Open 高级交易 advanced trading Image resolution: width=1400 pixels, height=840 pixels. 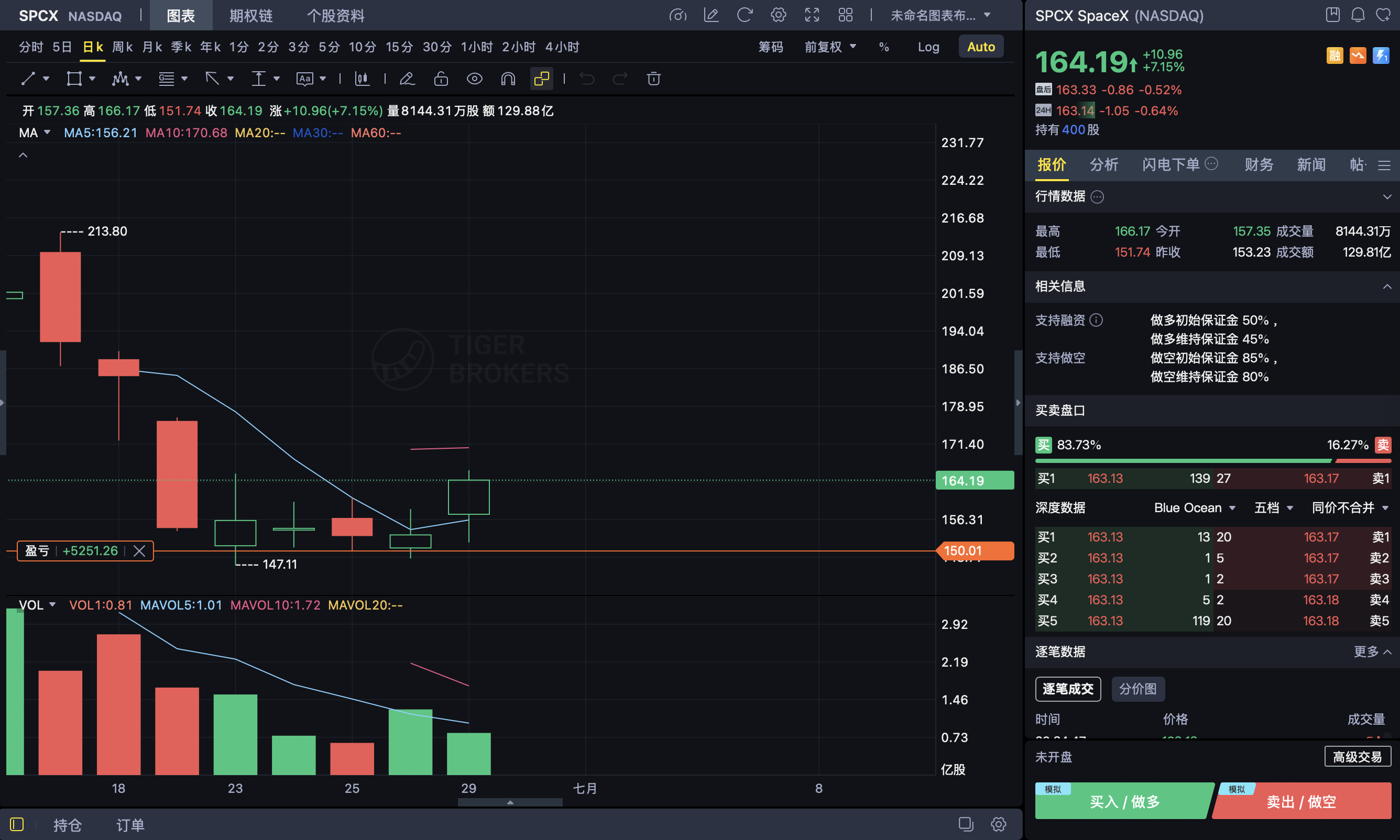pos(1358,757)
